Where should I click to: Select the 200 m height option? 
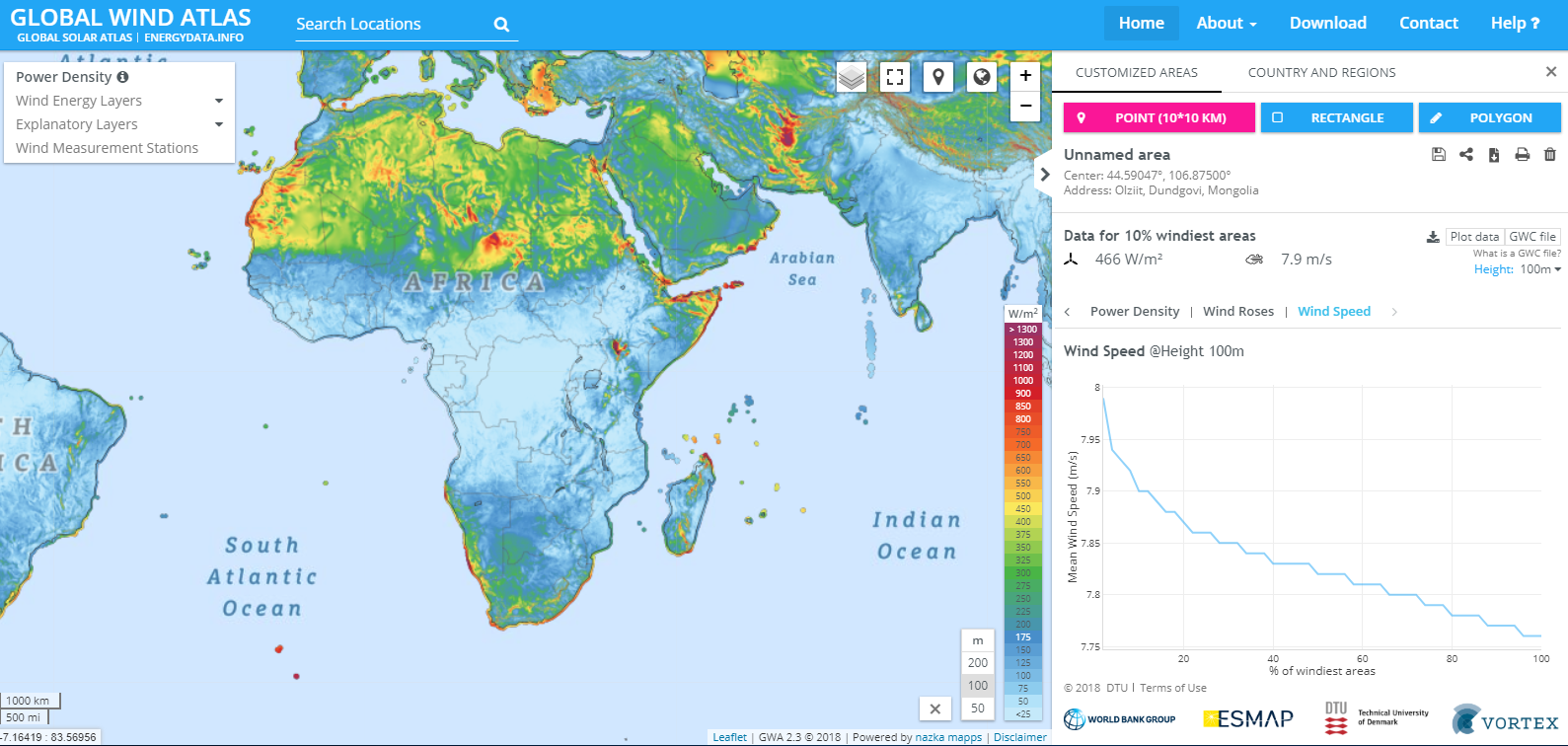point(978,663)
